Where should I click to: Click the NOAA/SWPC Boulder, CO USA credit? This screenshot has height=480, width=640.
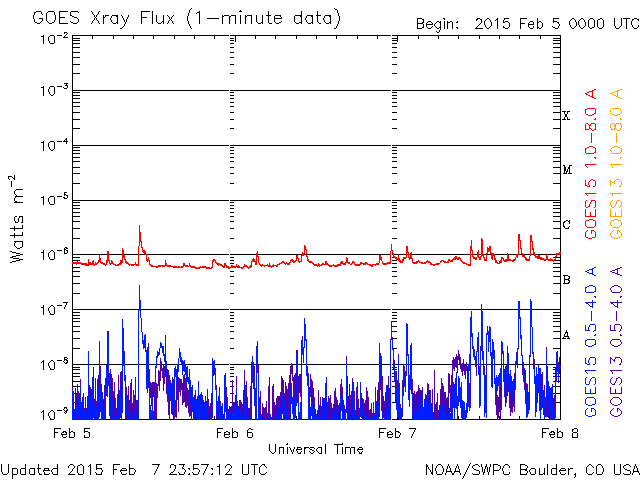(x=530, y=469)
